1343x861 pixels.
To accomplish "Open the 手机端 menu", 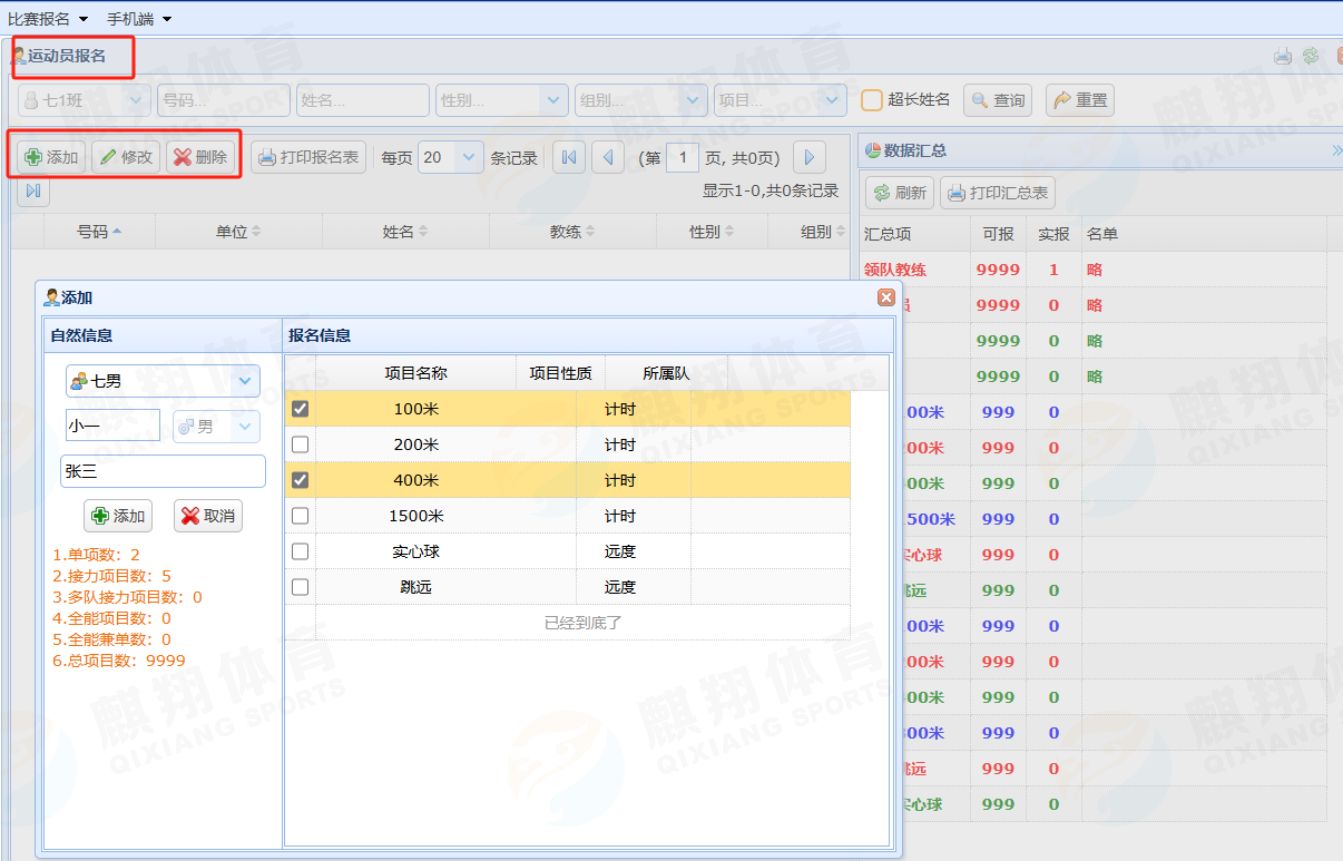I will [x=139, y=19].
